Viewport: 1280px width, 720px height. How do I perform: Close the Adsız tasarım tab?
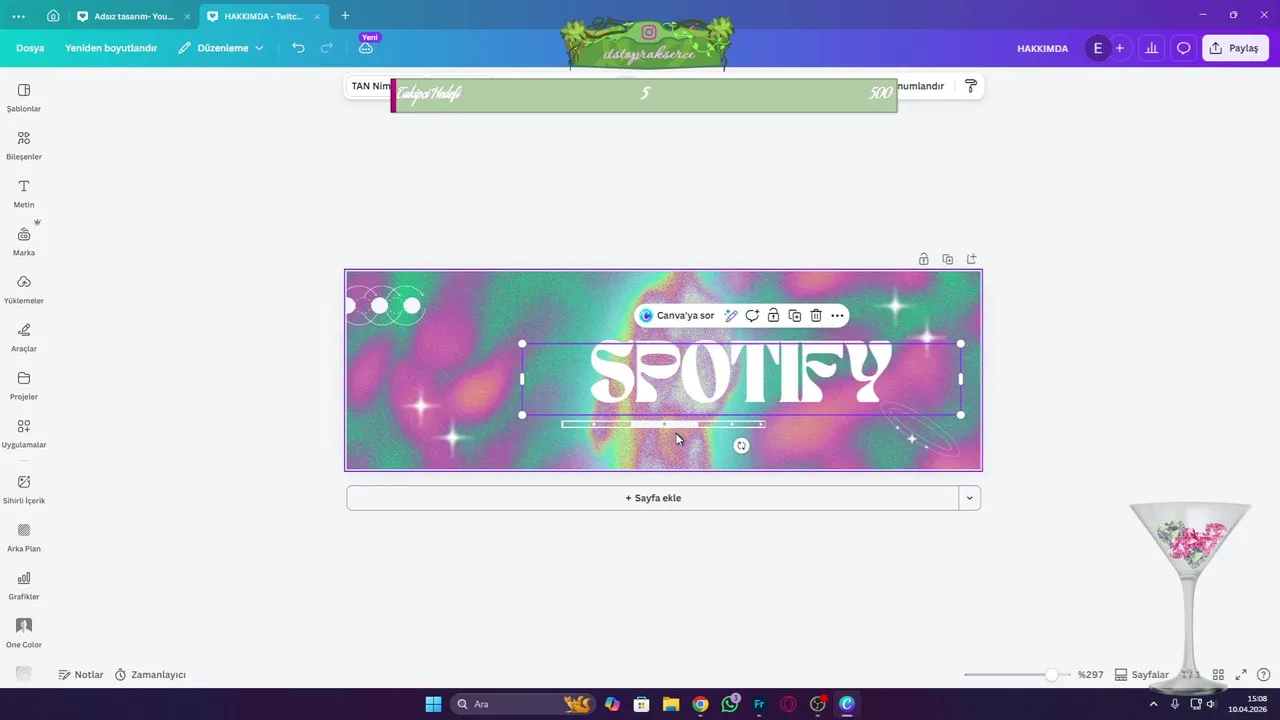pyautogui.click(x=187, y=16)
